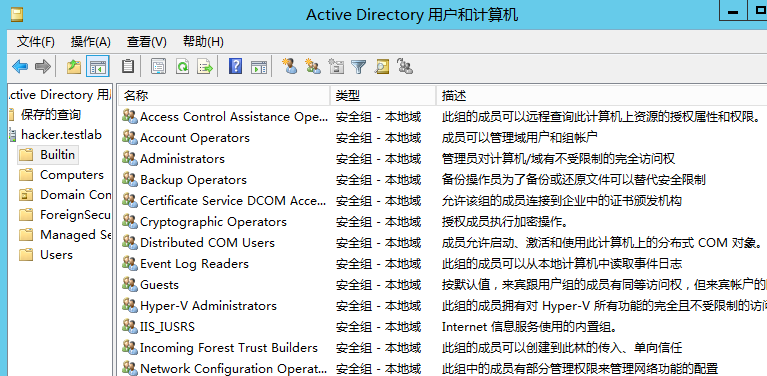Sort by the 描述 column header
Viewport: 767px width, 376px height.
(602, 95)
